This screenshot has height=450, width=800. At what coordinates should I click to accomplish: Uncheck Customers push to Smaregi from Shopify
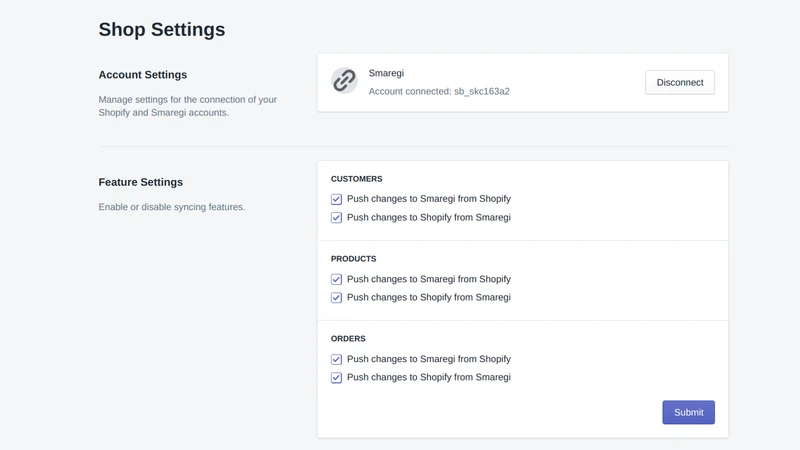(x=336, y=199)
